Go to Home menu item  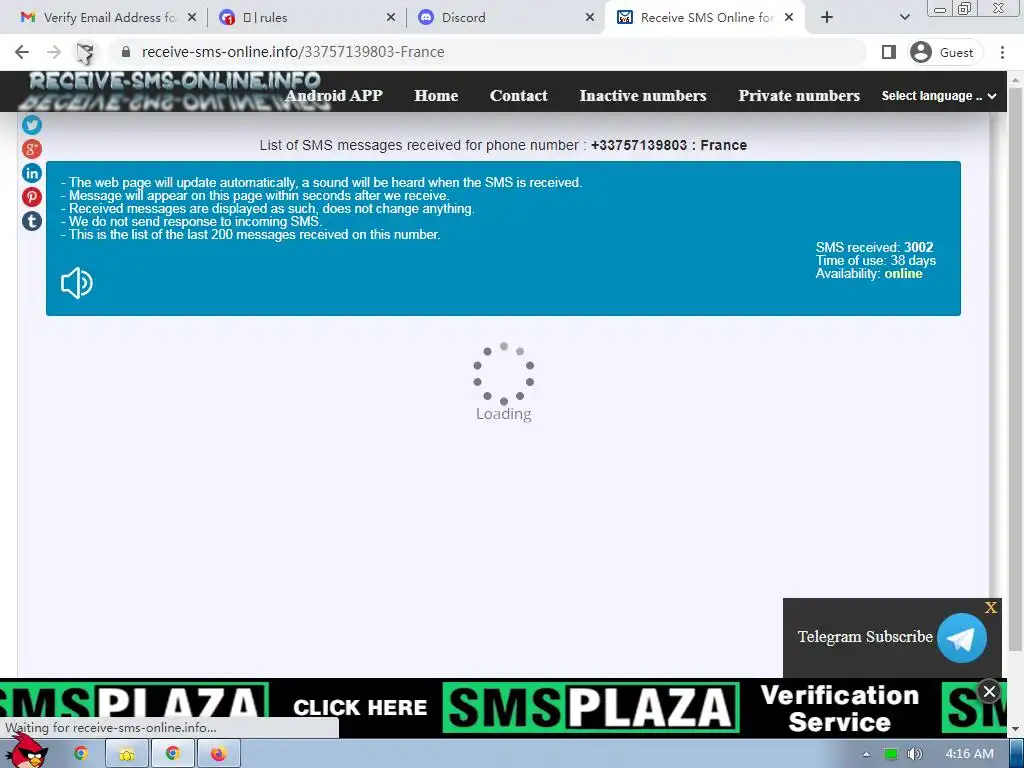436,96
